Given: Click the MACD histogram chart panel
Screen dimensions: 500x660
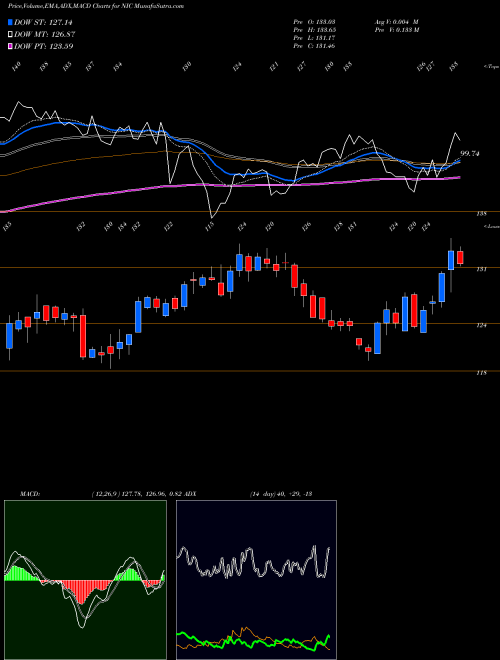Looking at the screenshot, I should (85, 580).
